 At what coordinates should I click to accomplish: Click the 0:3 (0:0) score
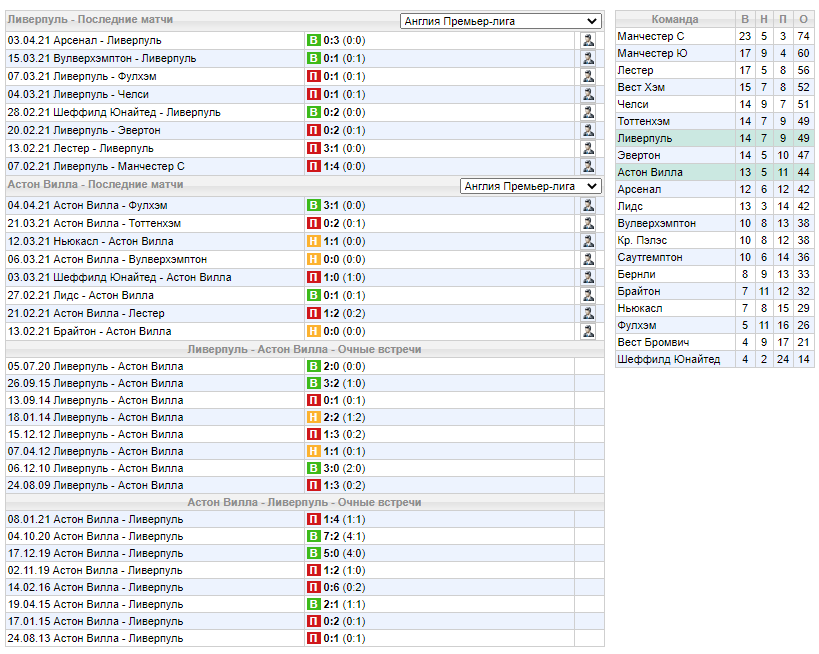pos(344,40)
